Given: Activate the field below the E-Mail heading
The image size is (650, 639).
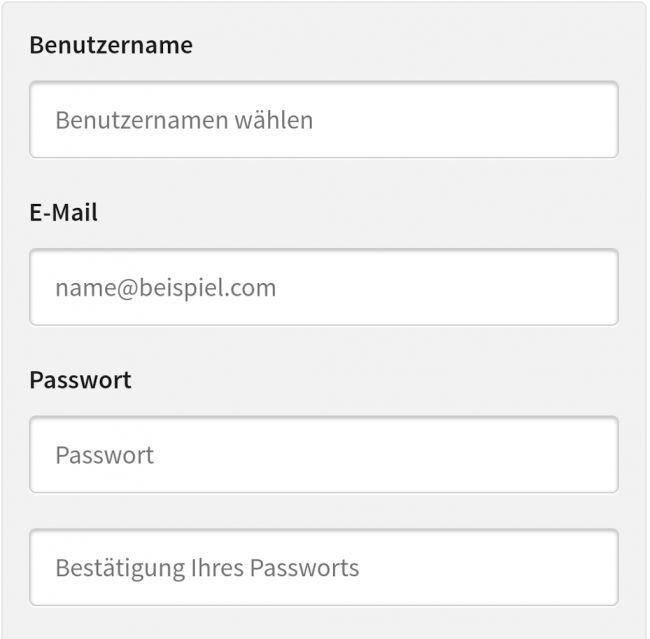Looking at the screenshot, I should click(324, 288).
